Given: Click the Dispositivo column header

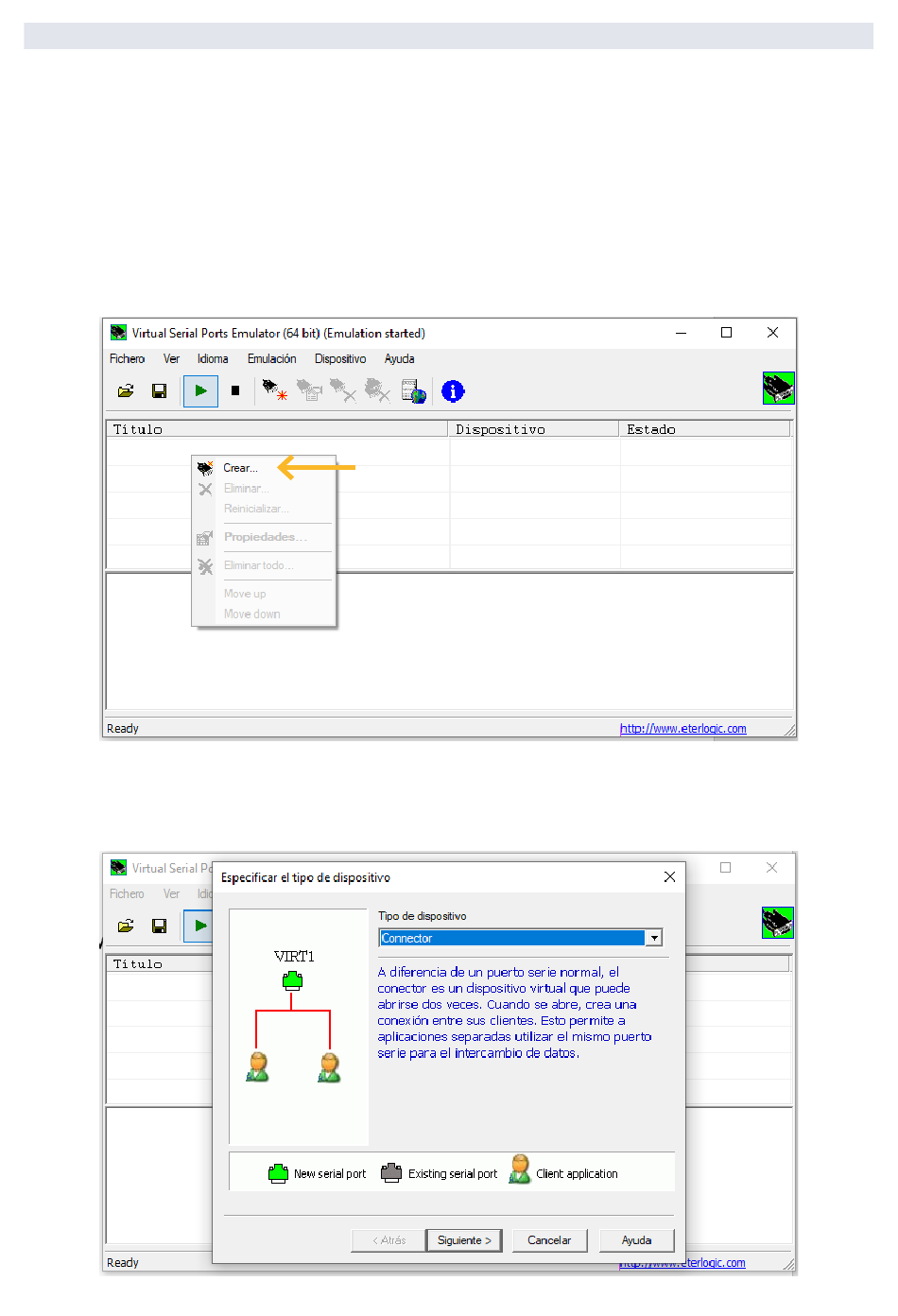Looking at the screenshot, I should click(534, 429).
